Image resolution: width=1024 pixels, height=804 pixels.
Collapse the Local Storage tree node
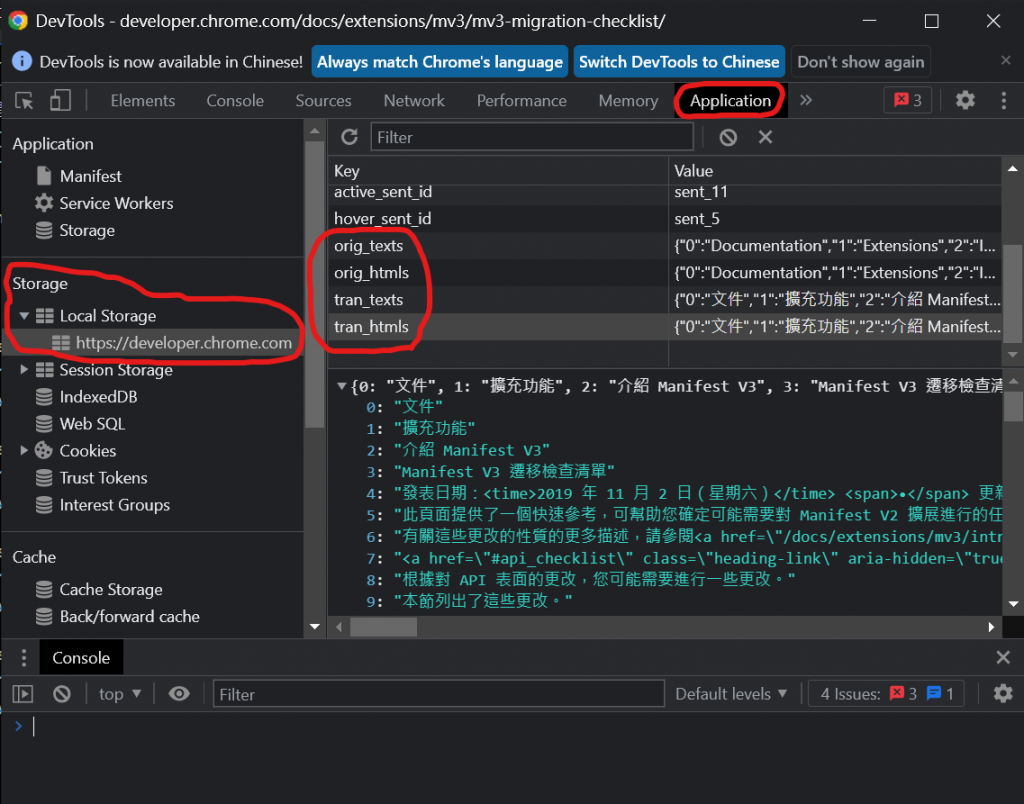click(24, 315)
